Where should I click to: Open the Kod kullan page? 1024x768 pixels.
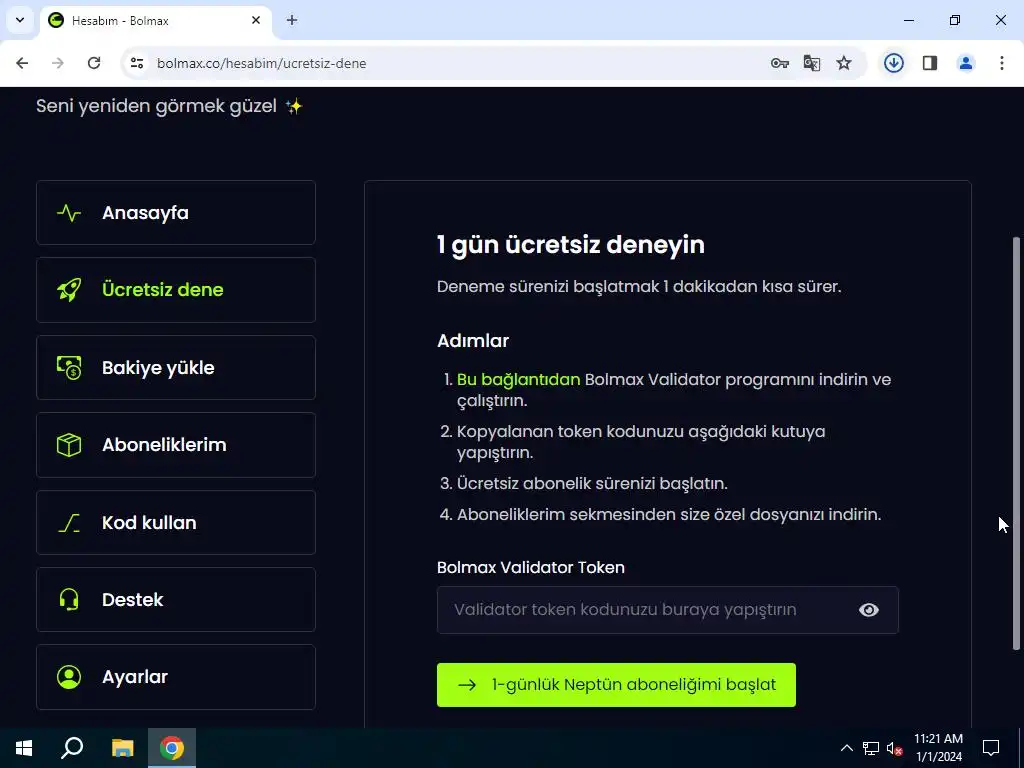point(176,522)
